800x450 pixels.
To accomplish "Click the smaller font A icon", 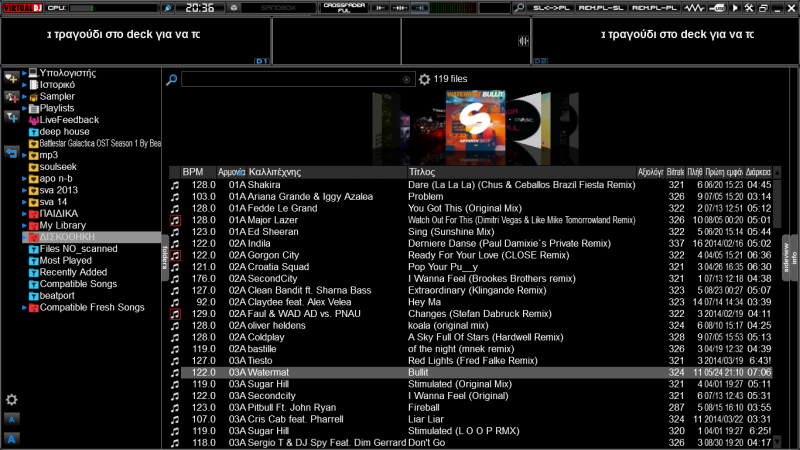I will click(x=11, y=419).
